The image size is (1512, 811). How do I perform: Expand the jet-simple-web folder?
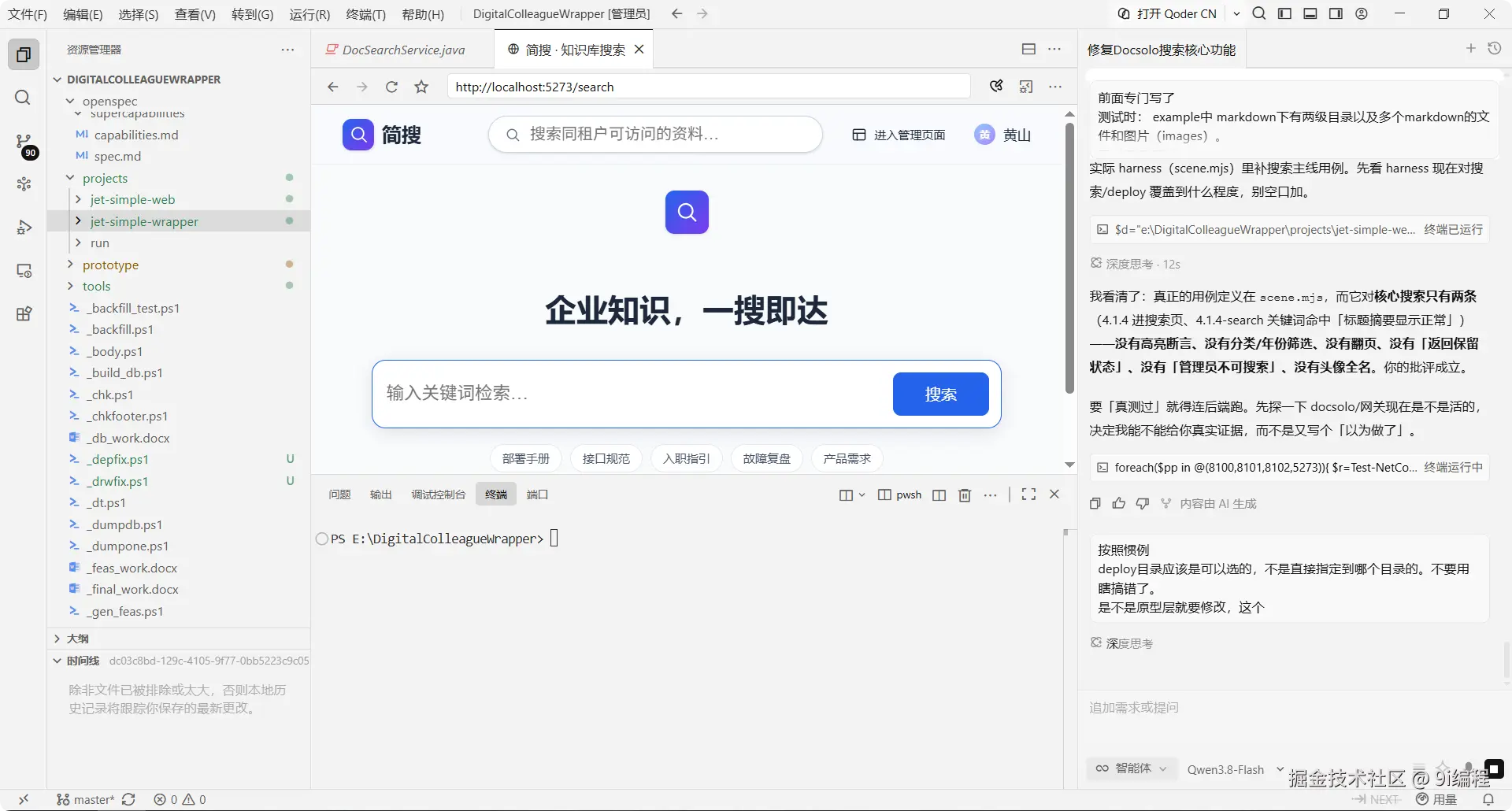[x=132, y=199]
